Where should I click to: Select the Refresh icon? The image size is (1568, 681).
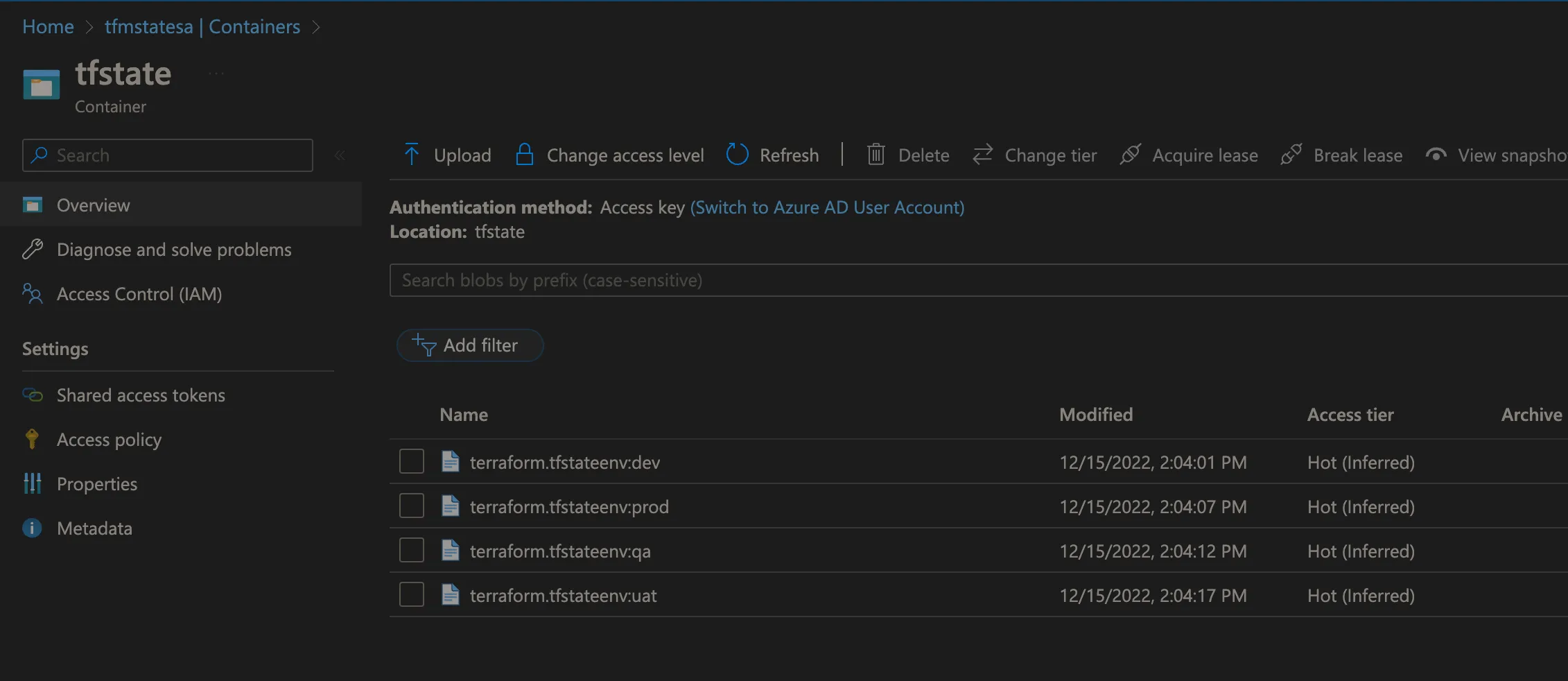(736, 155)
